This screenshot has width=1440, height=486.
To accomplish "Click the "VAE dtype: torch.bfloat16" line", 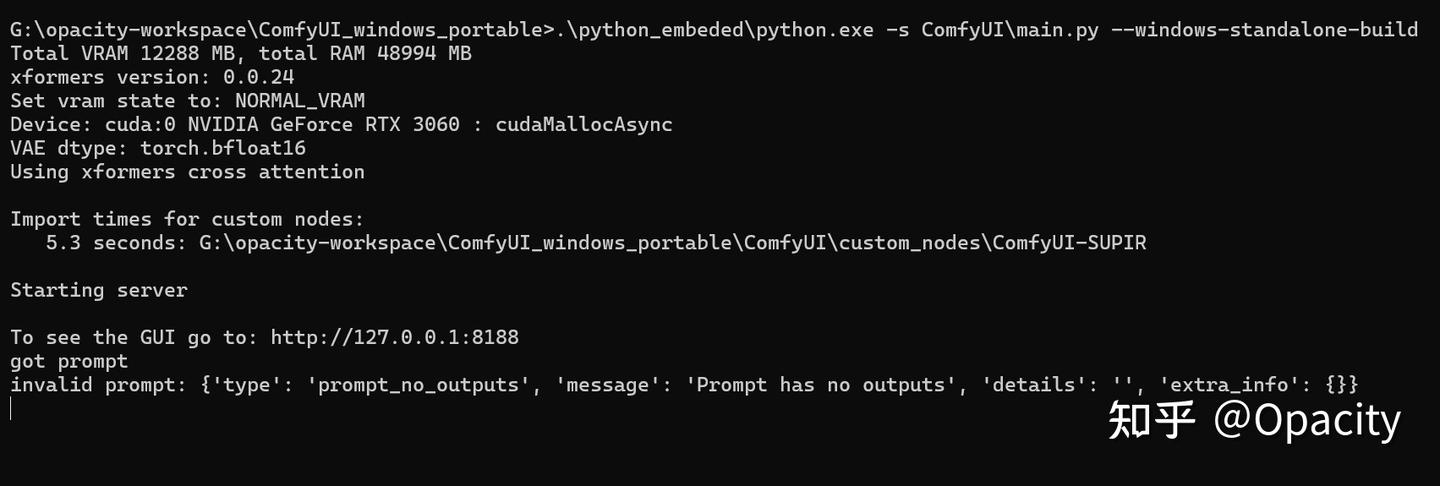I will (158, 148).
